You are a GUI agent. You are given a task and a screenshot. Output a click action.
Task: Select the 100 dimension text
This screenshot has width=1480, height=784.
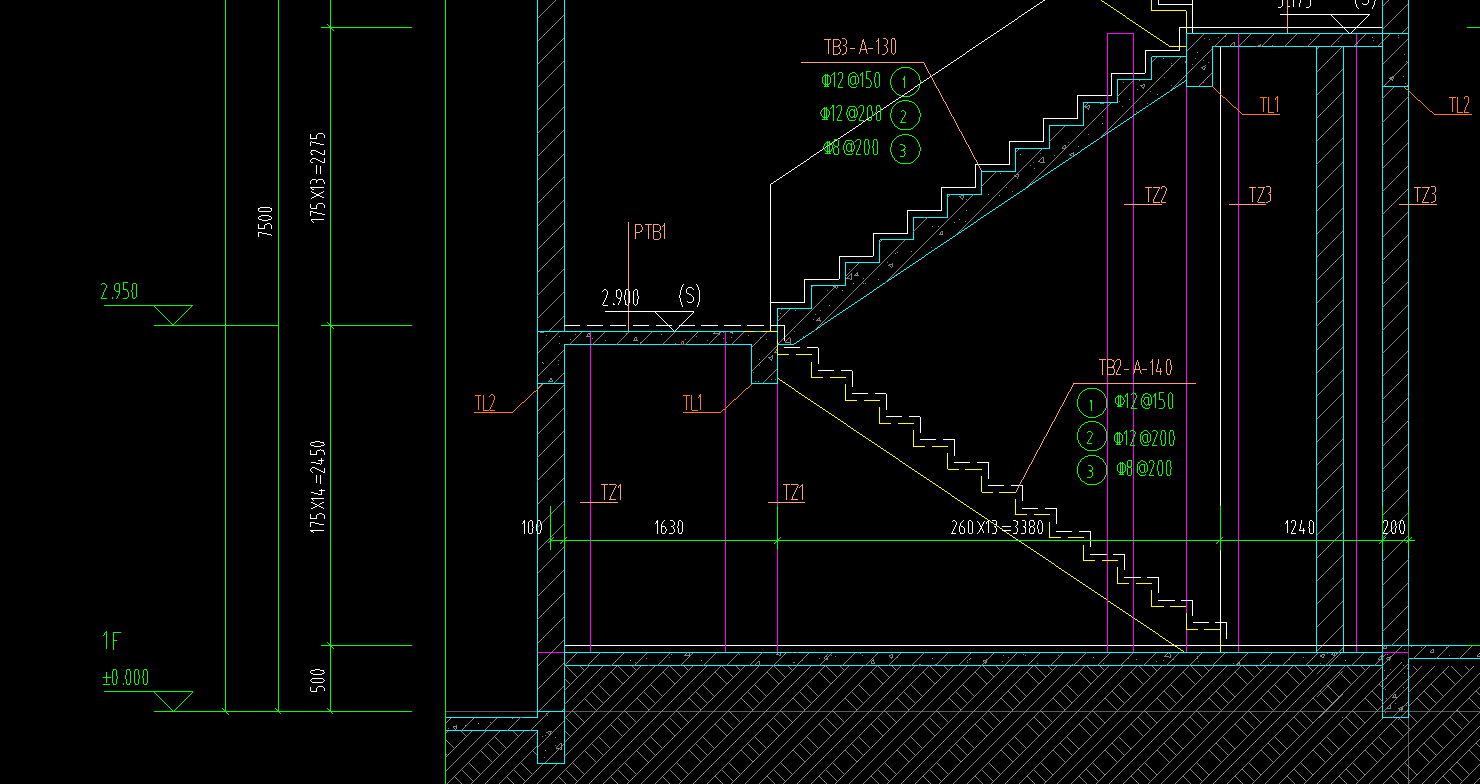pos(532,527)
